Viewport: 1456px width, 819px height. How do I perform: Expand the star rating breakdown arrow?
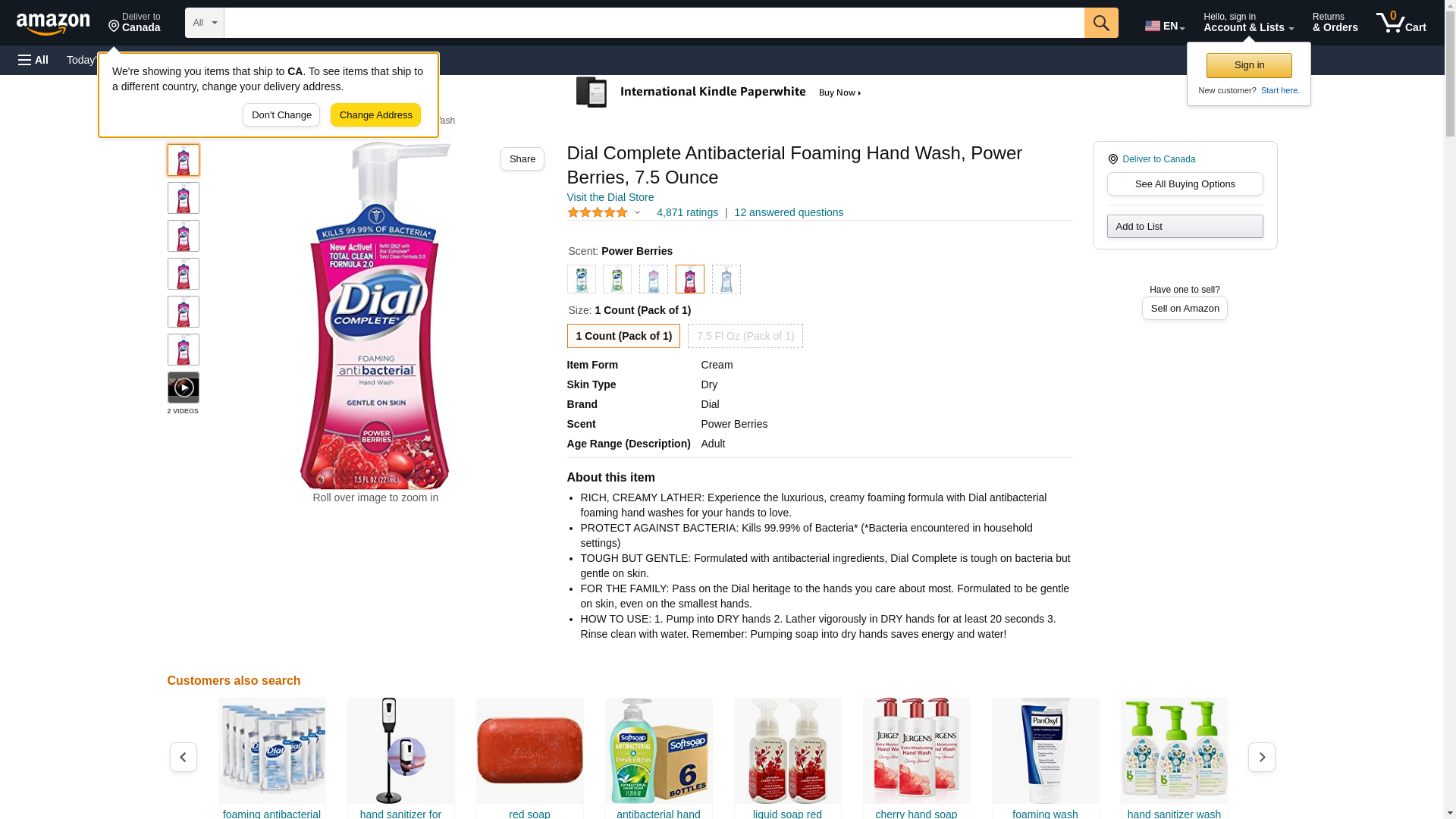coord(637,213)
